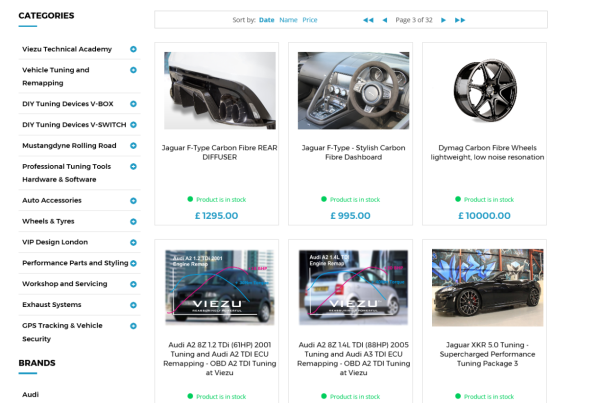Open Mustangdyne Rolling Road link

(x=69, y=145)
